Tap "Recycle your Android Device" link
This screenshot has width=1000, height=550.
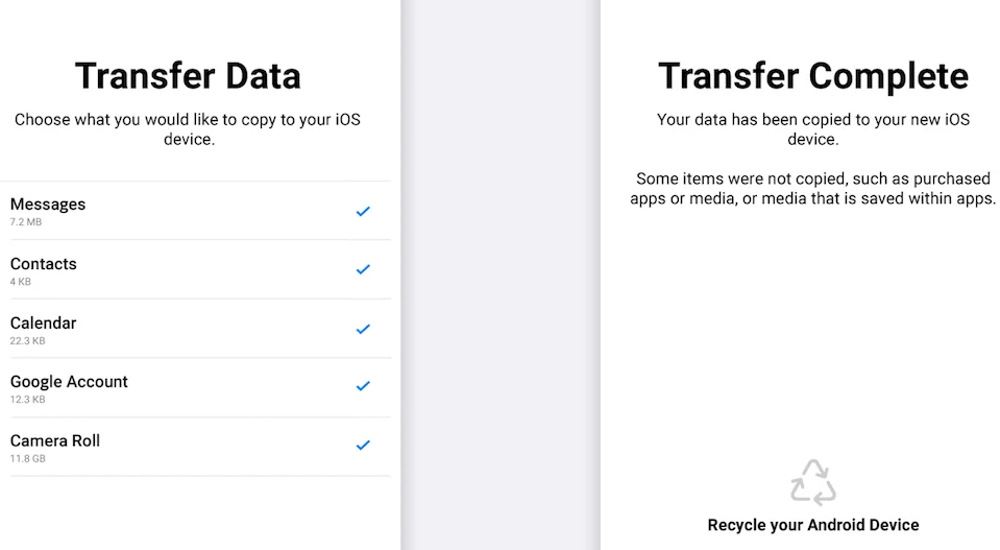pyautogui.click(x=813, y=525)
